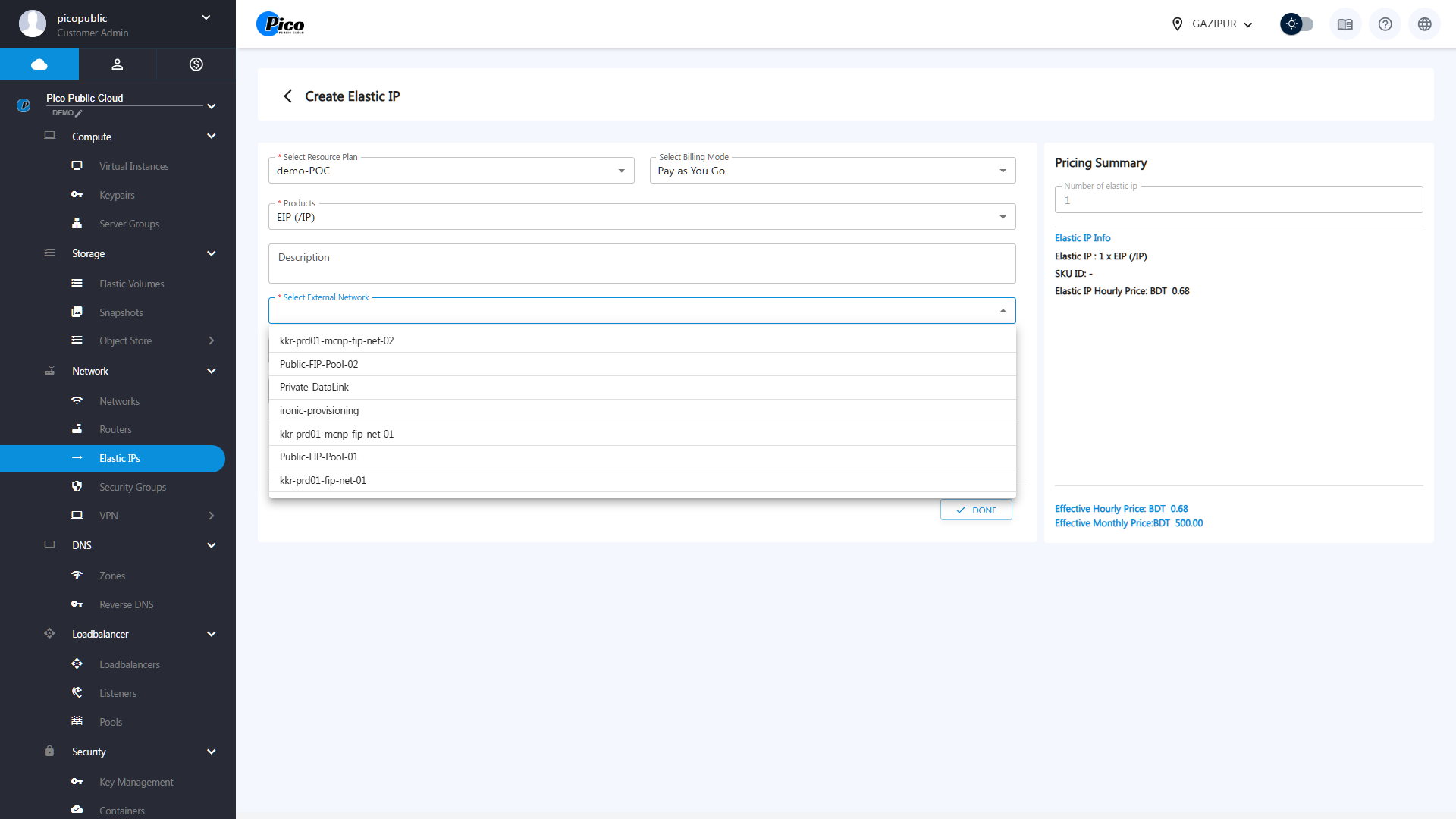Open Security Groups in sidebar
This screenshot has width=1456, height=819.
click(x=133, y=488)
